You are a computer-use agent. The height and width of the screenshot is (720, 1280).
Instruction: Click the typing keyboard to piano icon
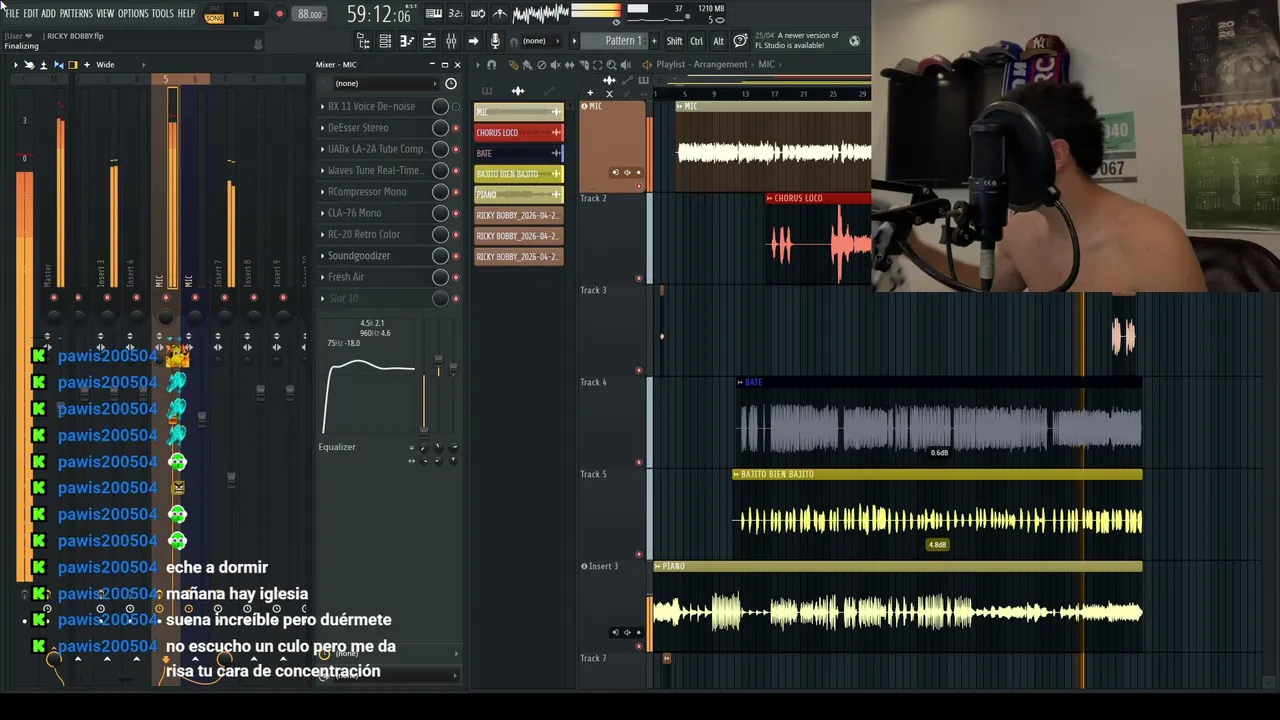[x=434, y=13]
